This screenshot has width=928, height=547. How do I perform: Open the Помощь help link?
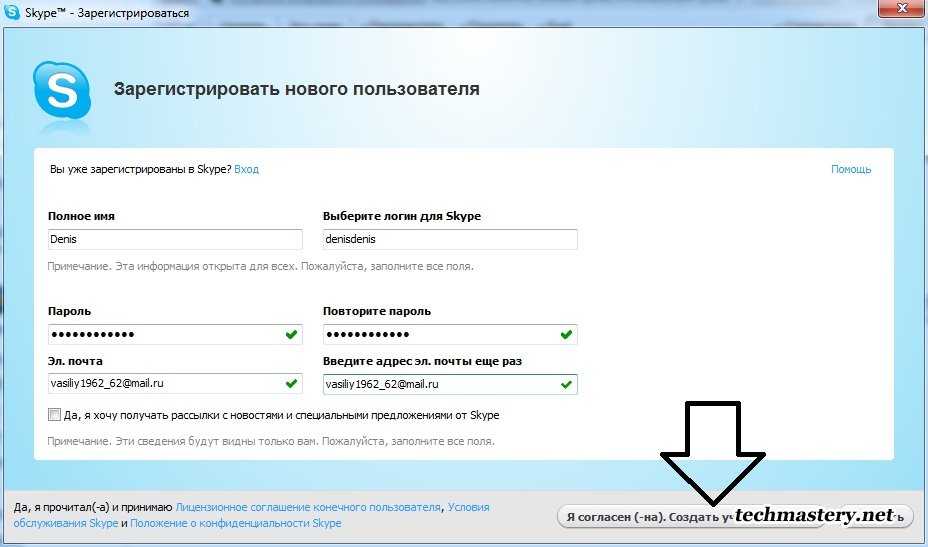click(x=851, y=169)
